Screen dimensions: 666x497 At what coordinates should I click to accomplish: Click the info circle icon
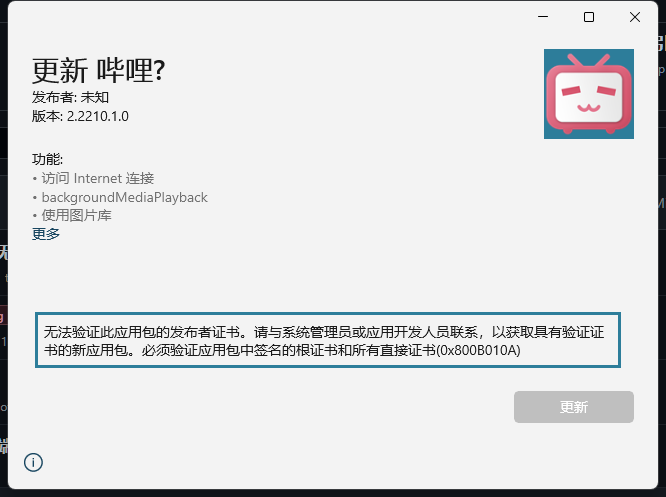[x=33, y=462]
